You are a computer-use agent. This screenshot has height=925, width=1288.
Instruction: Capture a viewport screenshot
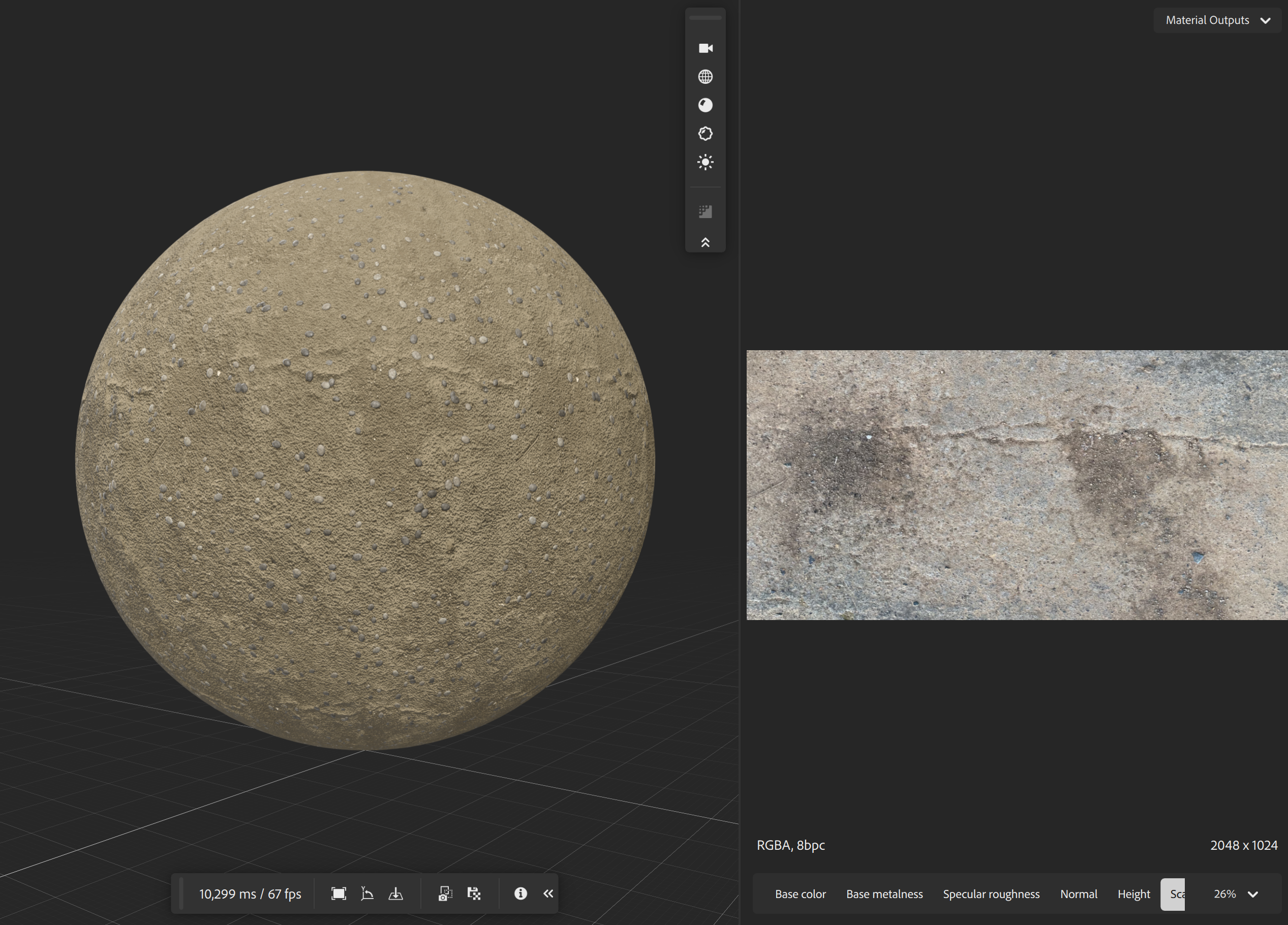[445, 894]
